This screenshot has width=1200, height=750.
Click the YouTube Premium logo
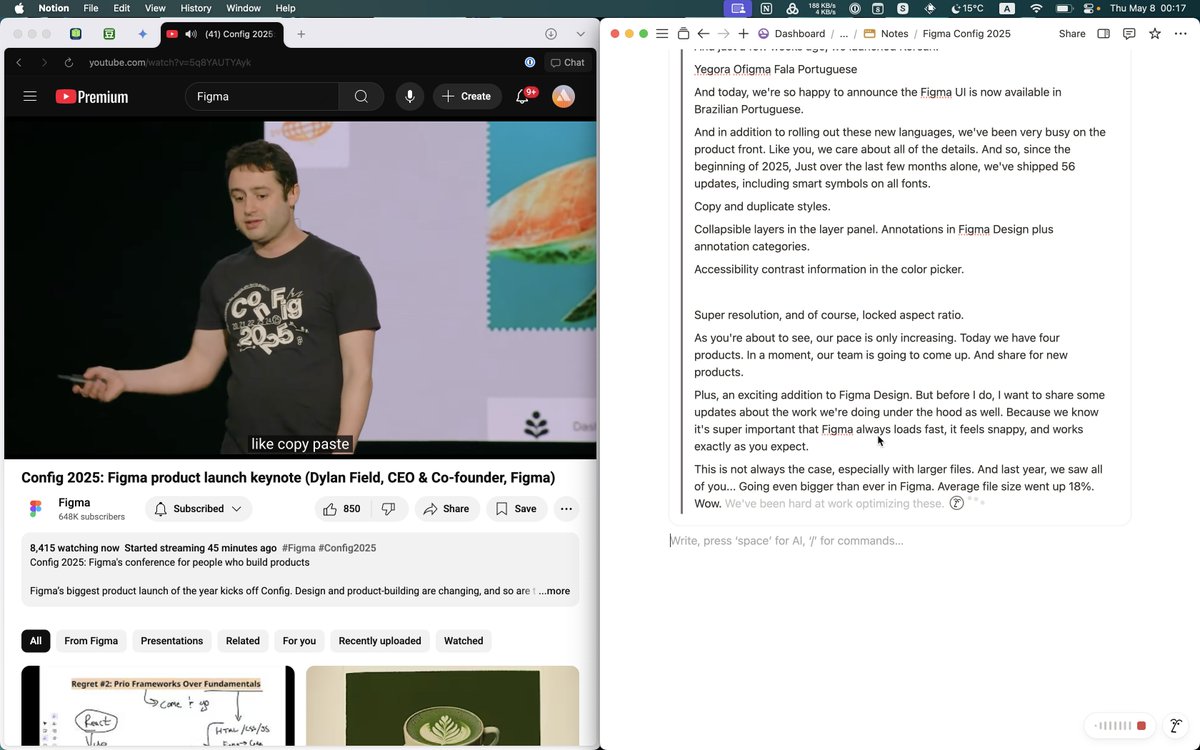[92, 97]
